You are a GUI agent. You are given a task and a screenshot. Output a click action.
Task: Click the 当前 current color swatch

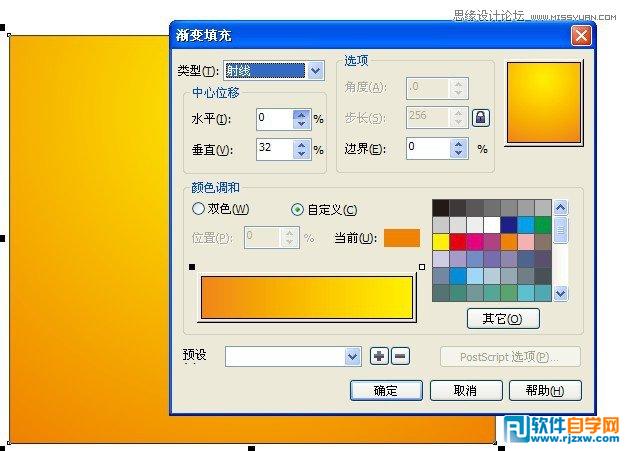coord(402,238)
